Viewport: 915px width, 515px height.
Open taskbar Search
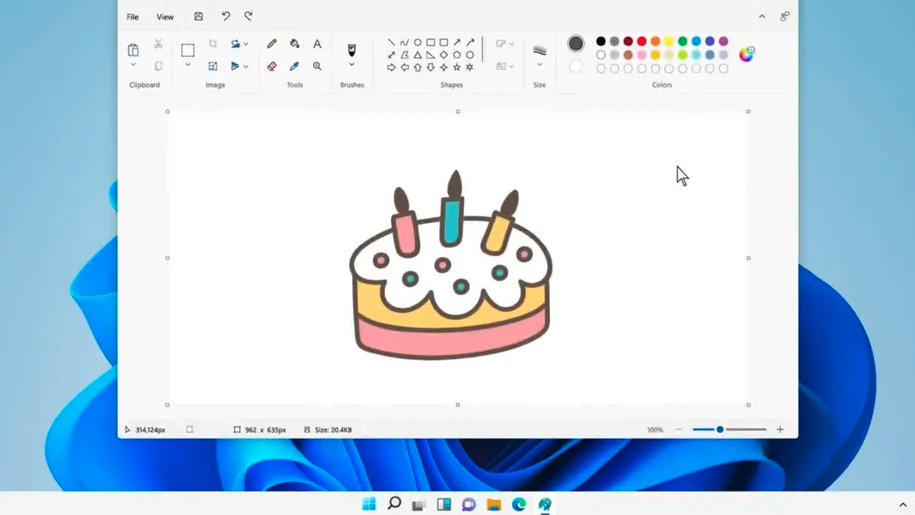point(394,503)
